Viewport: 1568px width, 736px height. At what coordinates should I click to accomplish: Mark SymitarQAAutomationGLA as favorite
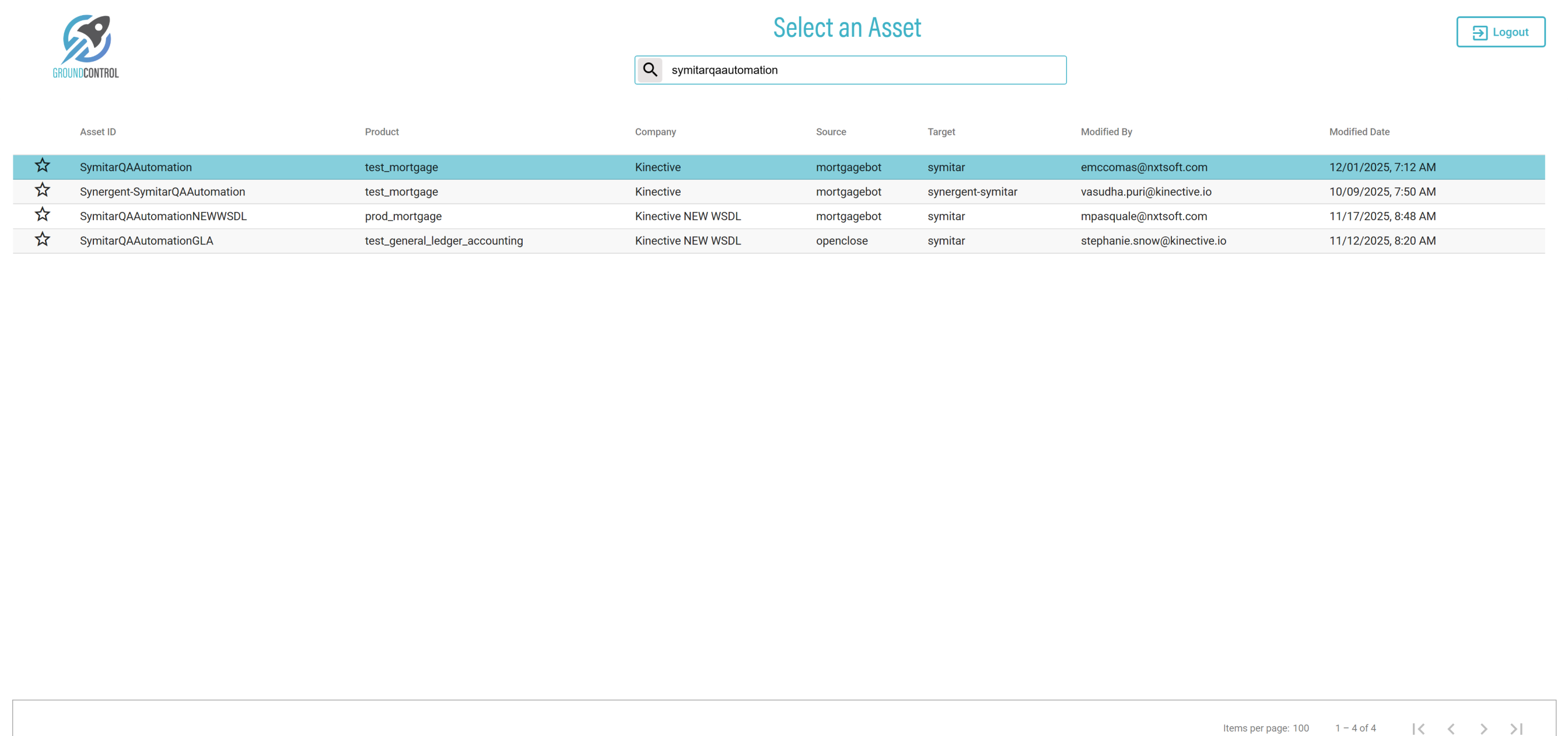(x=42, y=239)
